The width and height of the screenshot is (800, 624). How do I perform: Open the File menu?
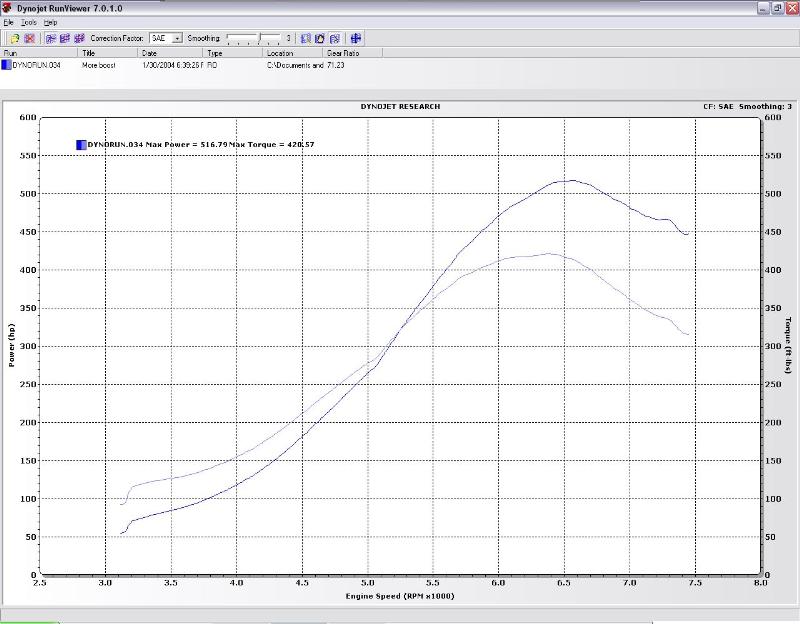point(8,22)
